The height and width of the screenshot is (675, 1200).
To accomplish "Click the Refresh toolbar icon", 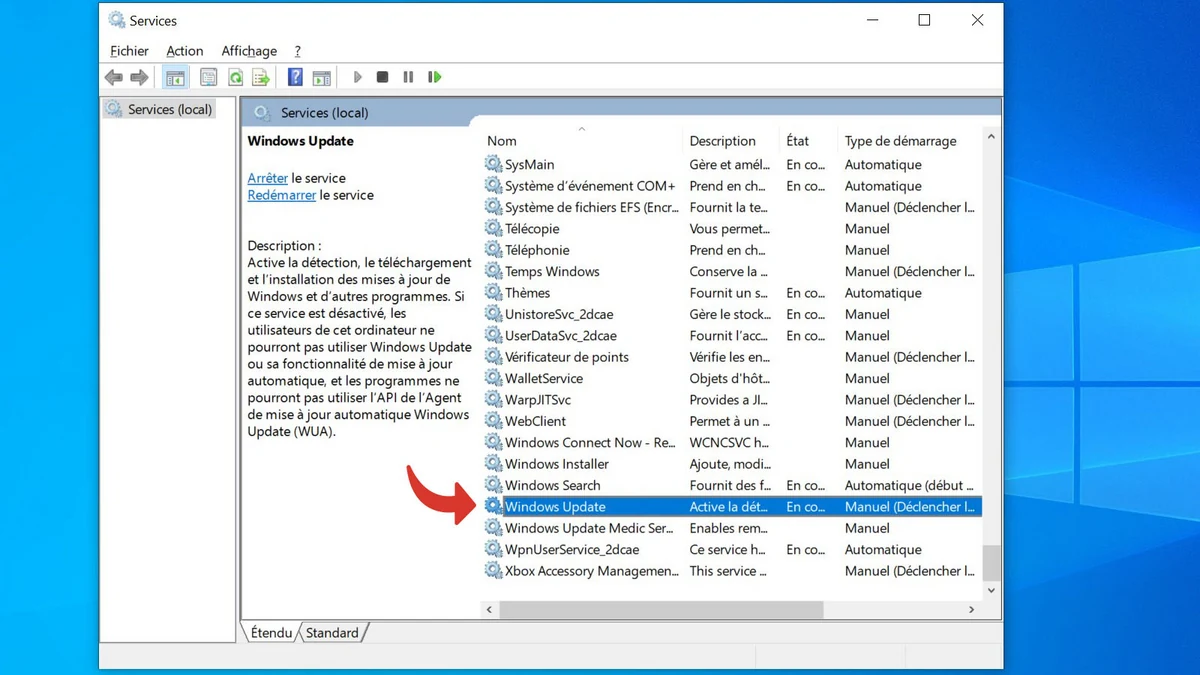I will pos(235,77).
